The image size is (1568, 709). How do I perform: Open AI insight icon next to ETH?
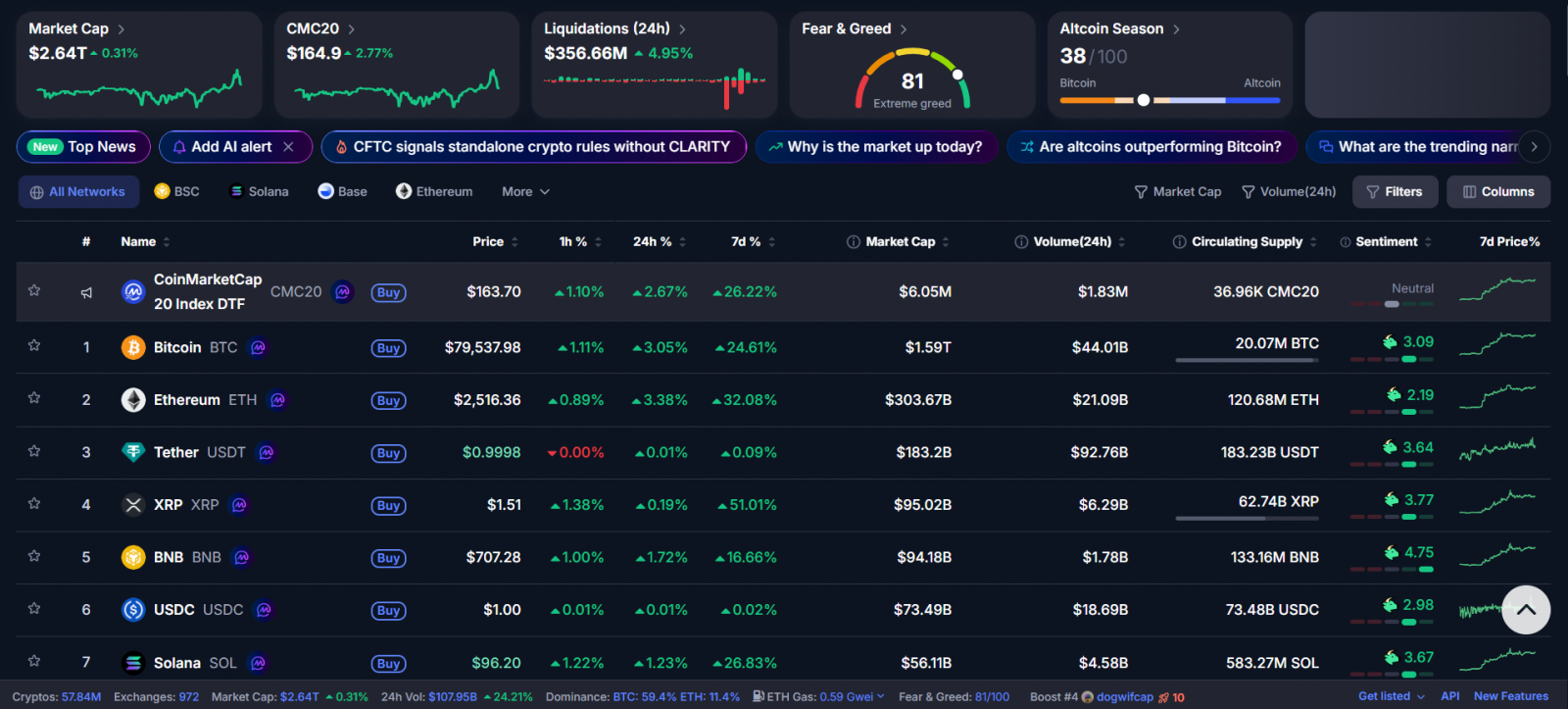coord(277,400)
